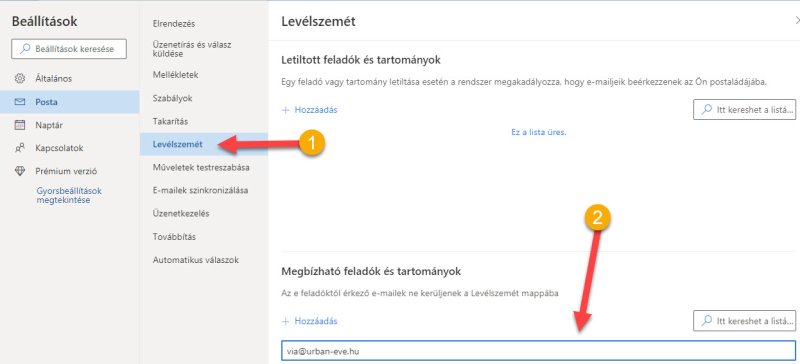Screen dimensions: 800x364
Task: Click the plus icon under Megbízható feladók
Action: click(286, 321)
